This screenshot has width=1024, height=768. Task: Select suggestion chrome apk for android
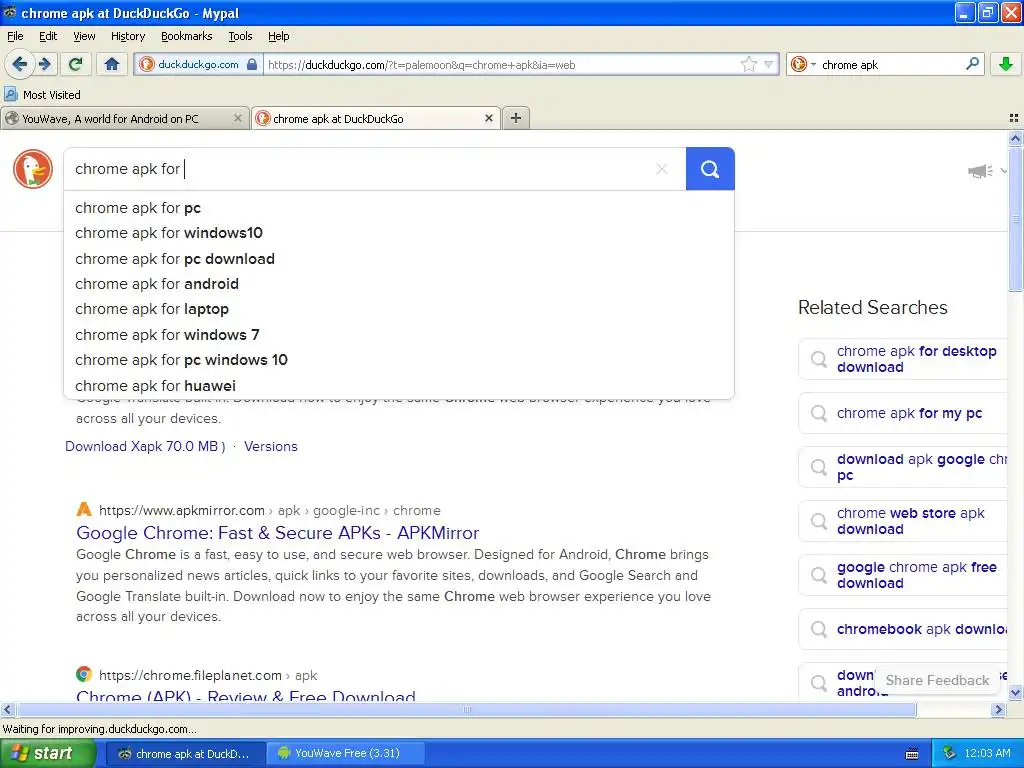coord(398,284)
